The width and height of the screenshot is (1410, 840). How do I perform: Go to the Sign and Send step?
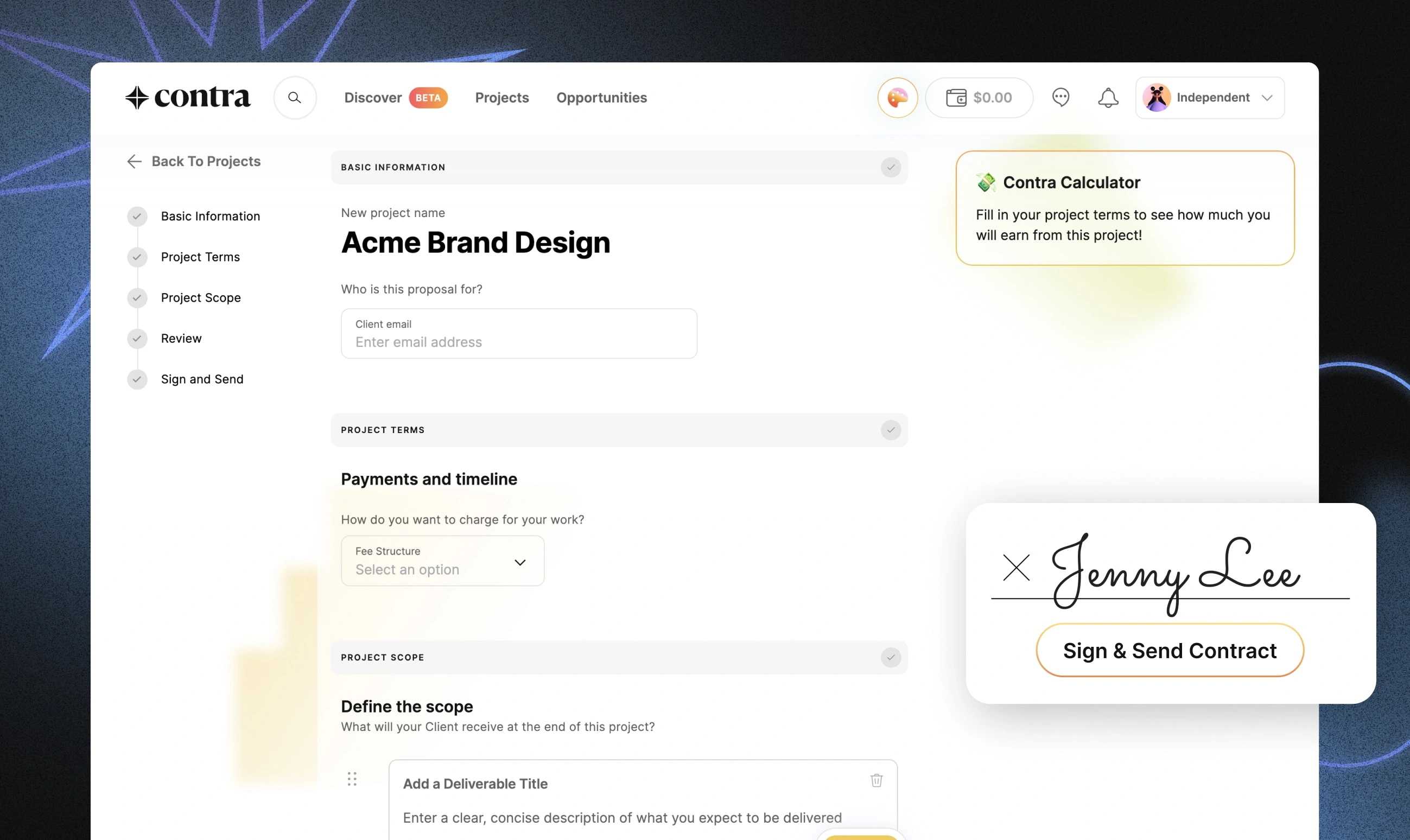201,379
